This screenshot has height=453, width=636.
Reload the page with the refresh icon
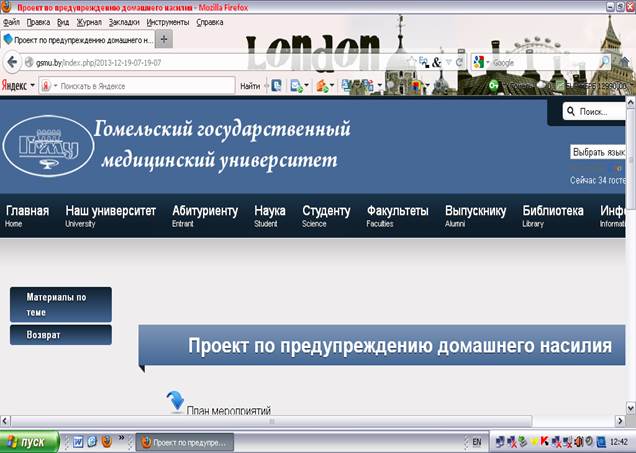click(460, 62)
